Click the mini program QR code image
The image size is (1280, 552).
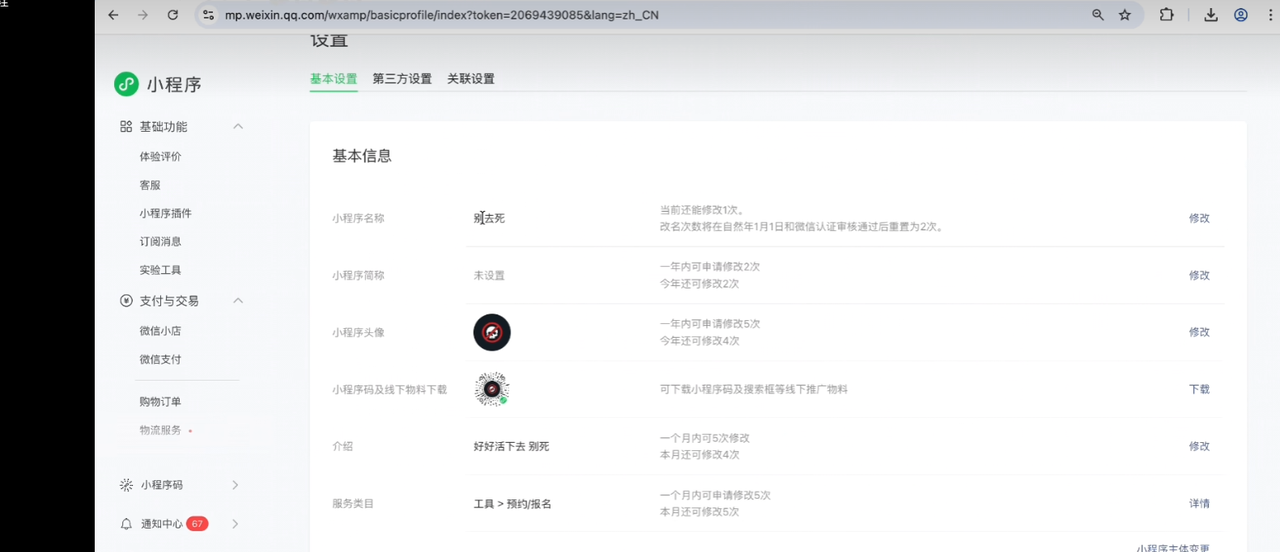pyautogui.click(x=492, y=389)
